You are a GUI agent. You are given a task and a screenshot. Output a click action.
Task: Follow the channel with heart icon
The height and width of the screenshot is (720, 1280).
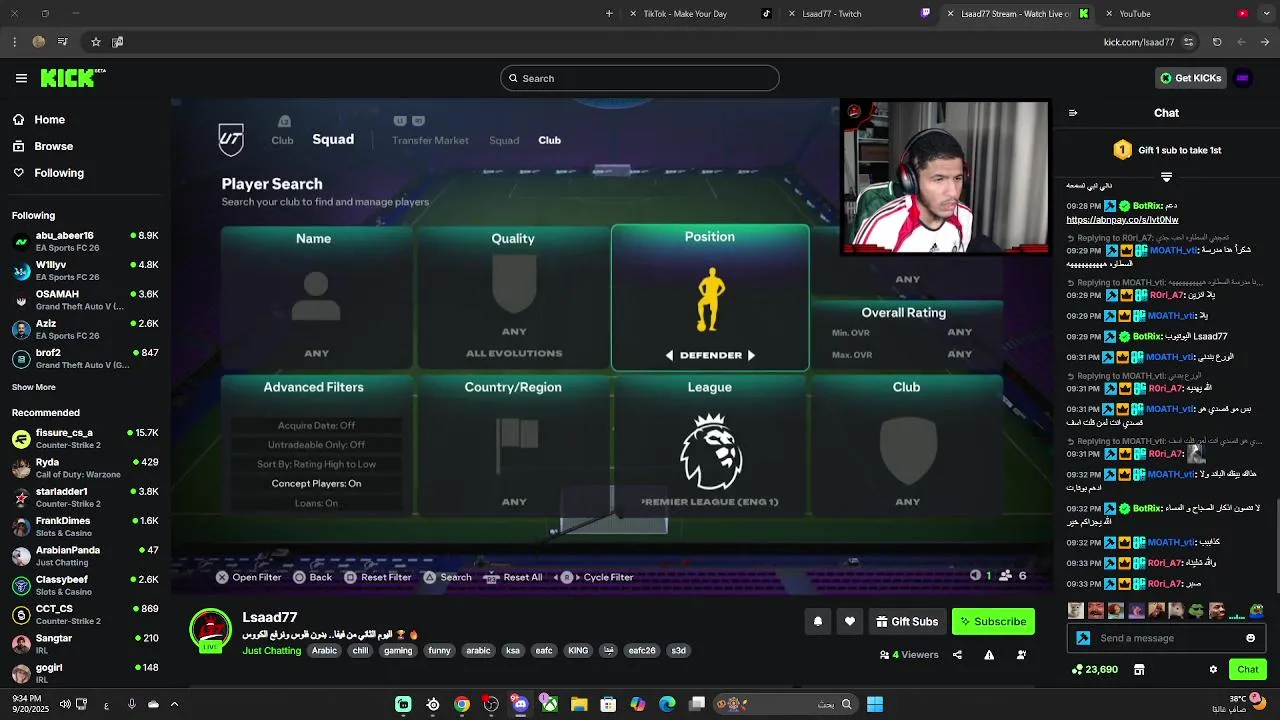pos(849,621)
